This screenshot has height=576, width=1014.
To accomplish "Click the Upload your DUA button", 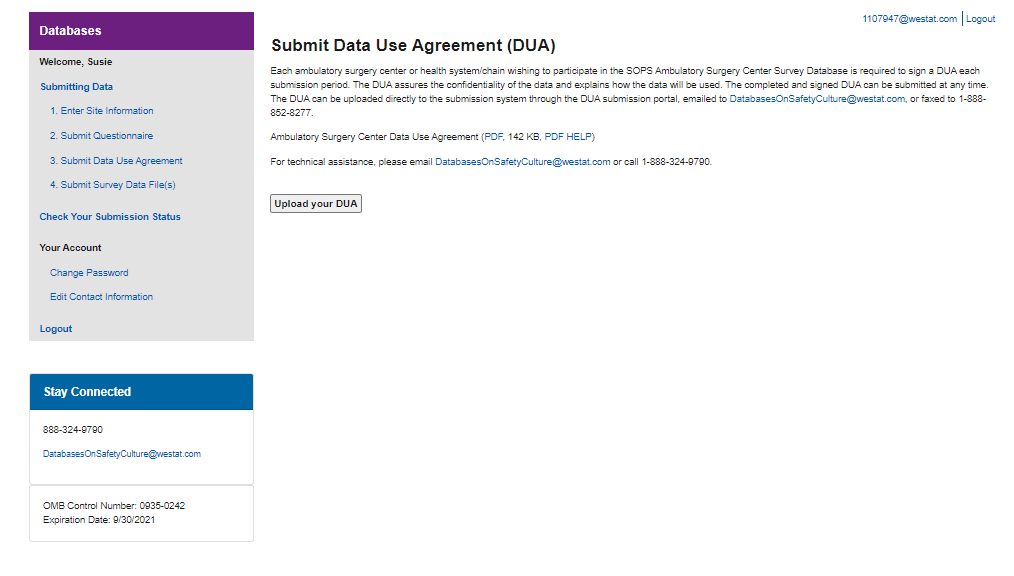I will pos(315,204).
